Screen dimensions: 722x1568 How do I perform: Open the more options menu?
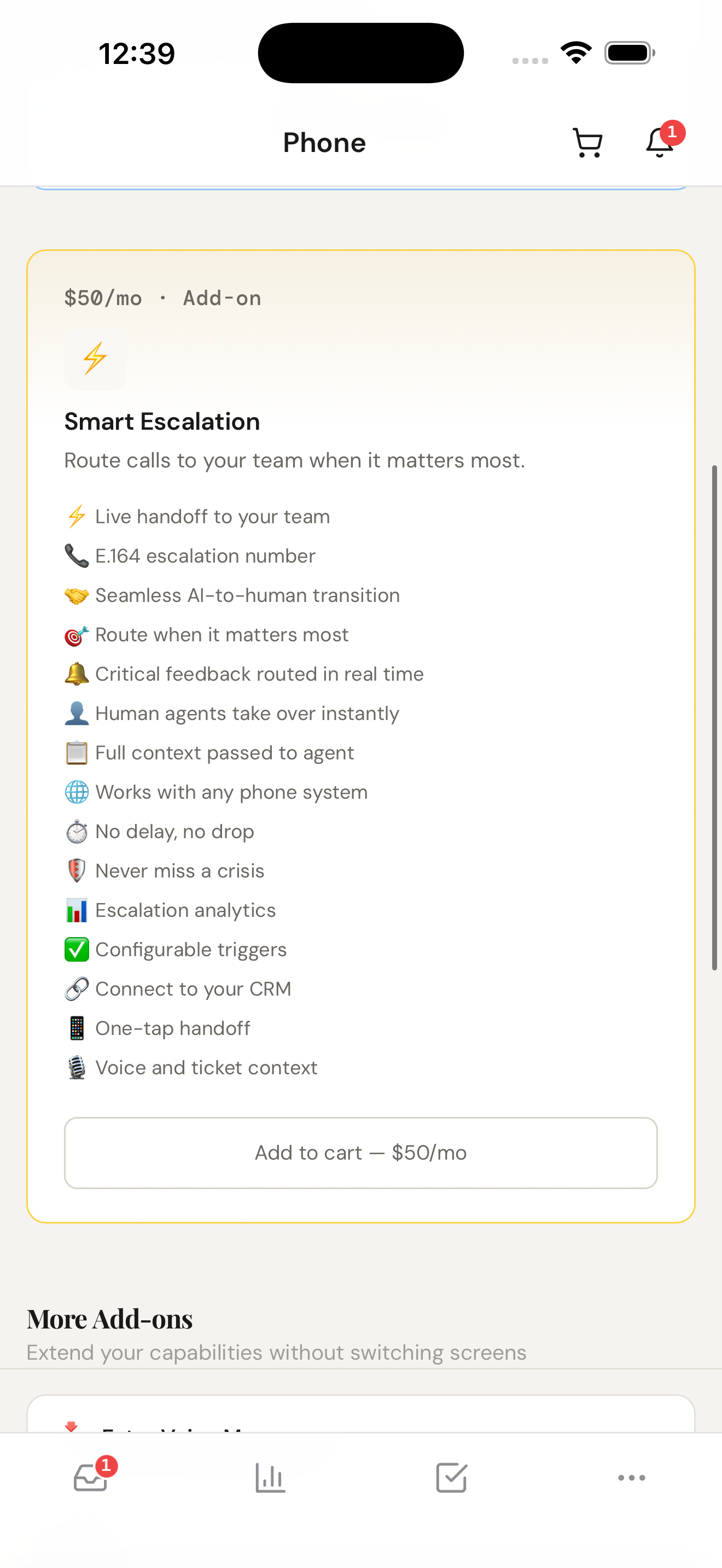(631, 1477)
